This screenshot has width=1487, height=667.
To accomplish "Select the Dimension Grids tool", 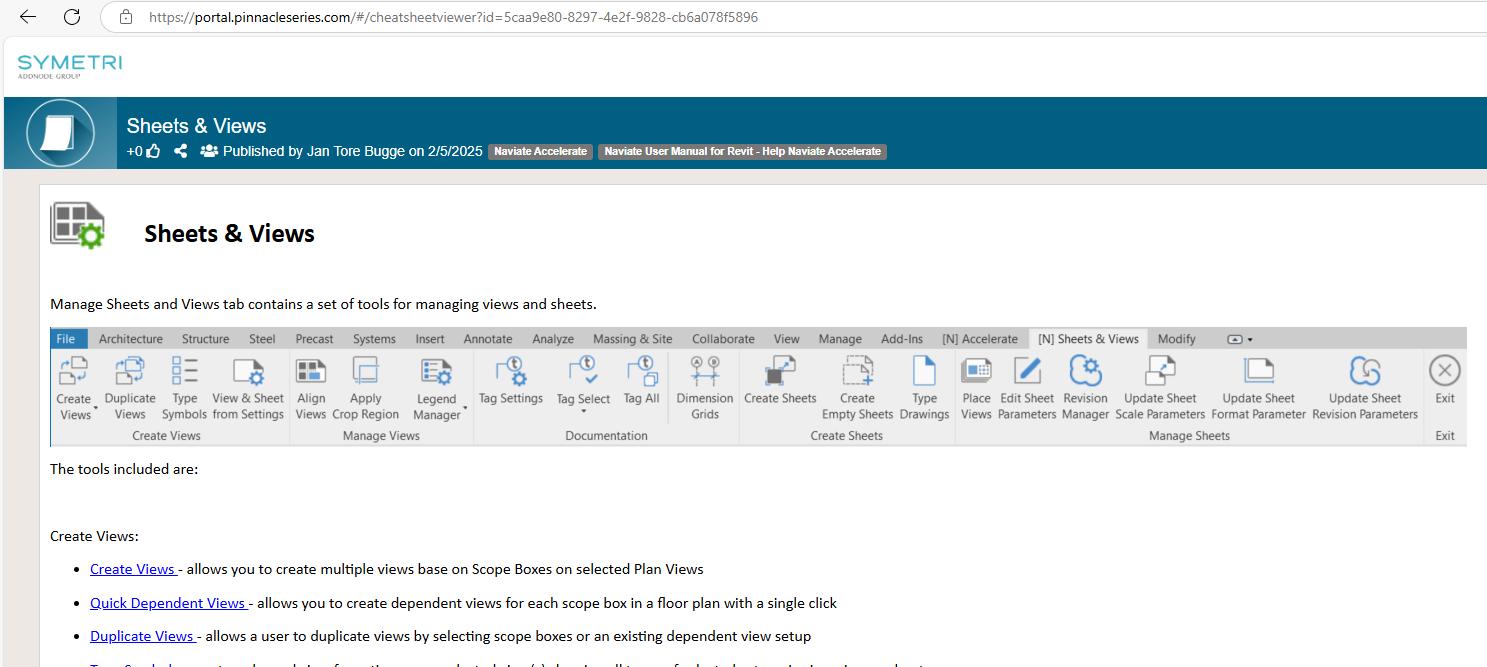I will point(705,372).
